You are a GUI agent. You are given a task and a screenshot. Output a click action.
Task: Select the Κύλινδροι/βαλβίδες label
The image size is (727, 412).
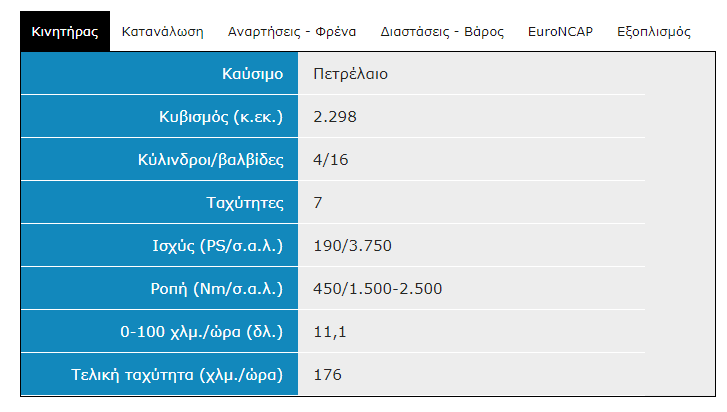210,160
